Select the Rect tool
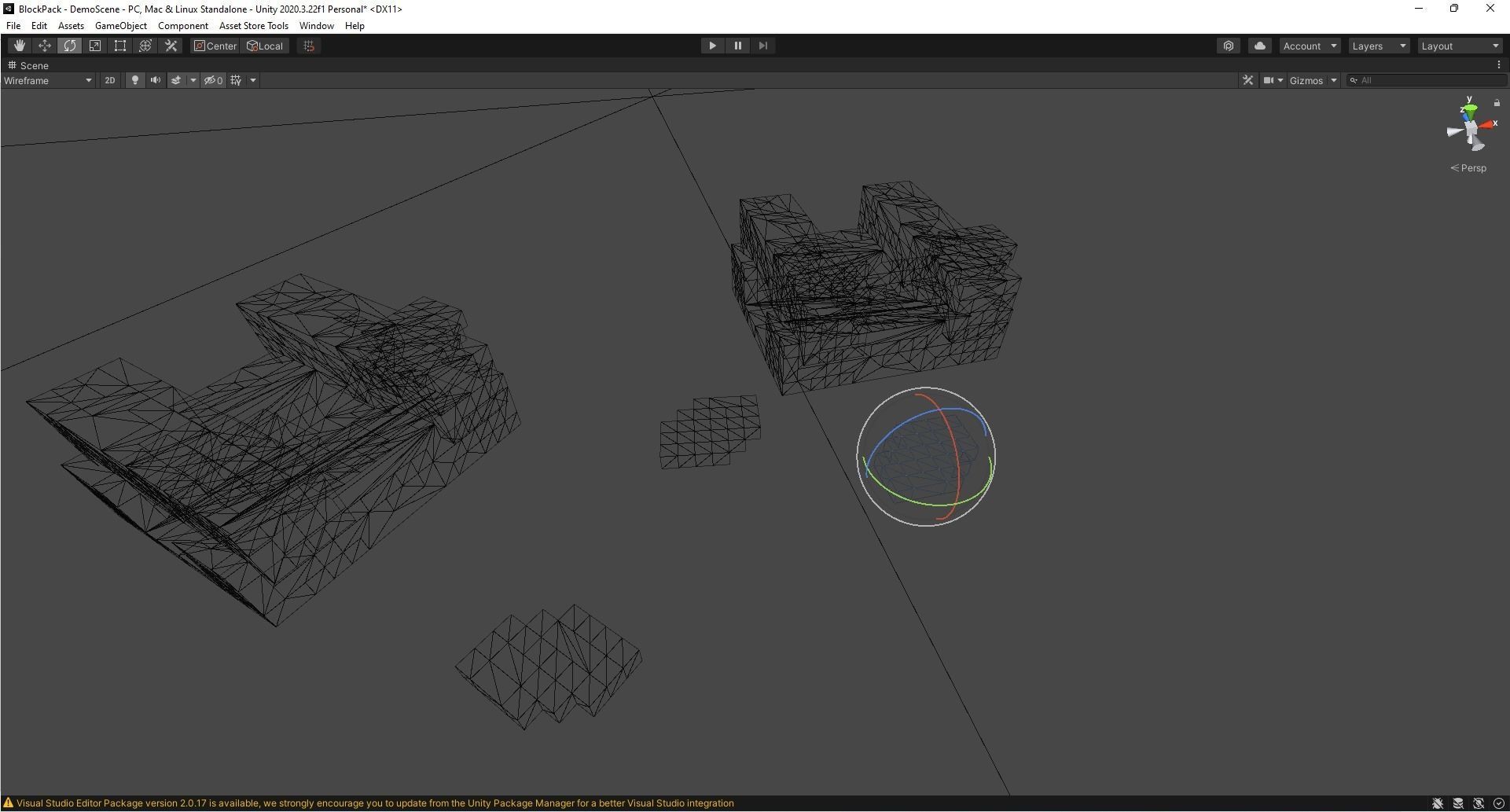Screen dimensions: 1510x812 click(120, 46)
